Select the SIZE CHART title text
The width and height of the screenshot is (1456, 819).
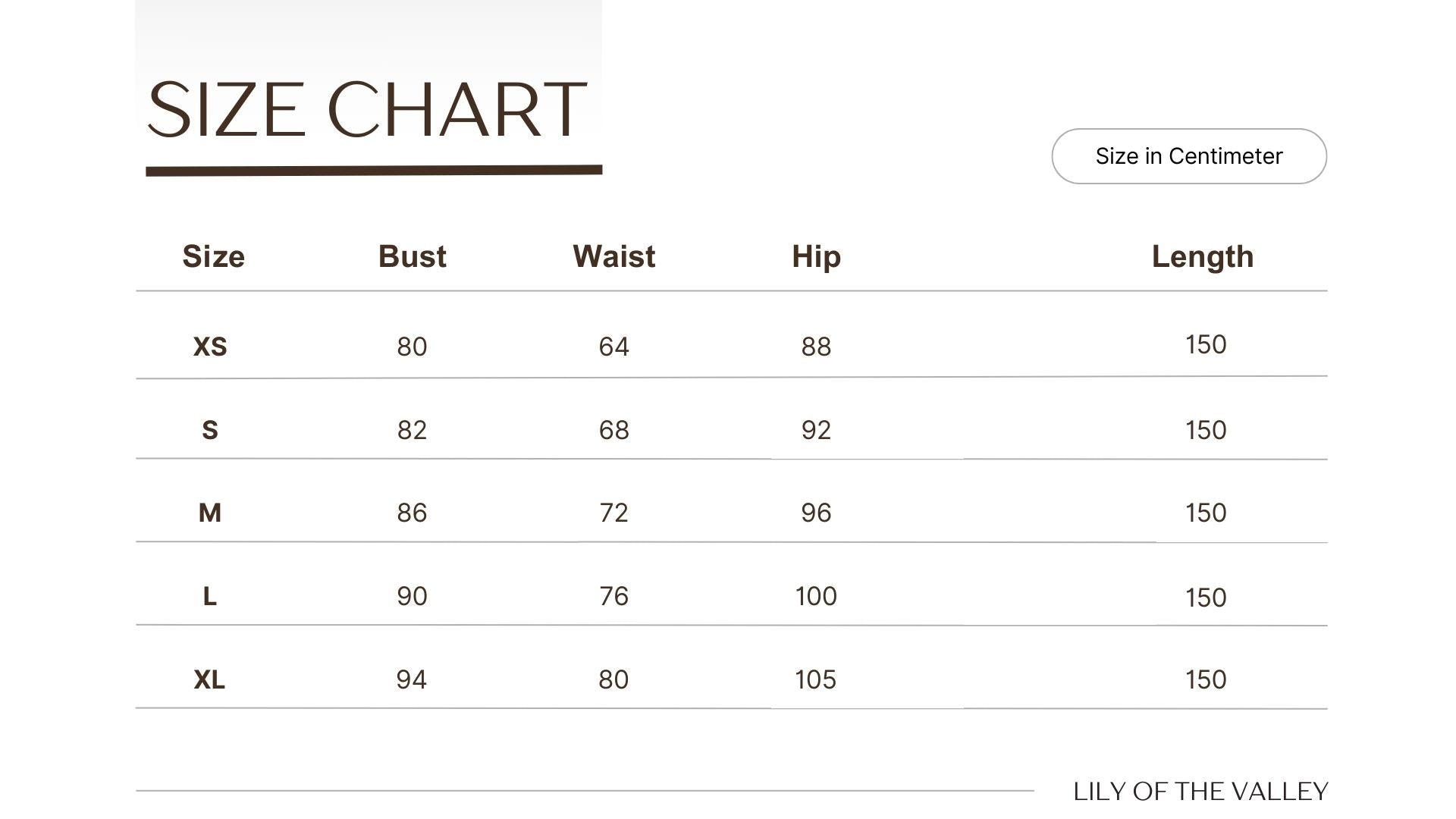[x=367, y=111]
